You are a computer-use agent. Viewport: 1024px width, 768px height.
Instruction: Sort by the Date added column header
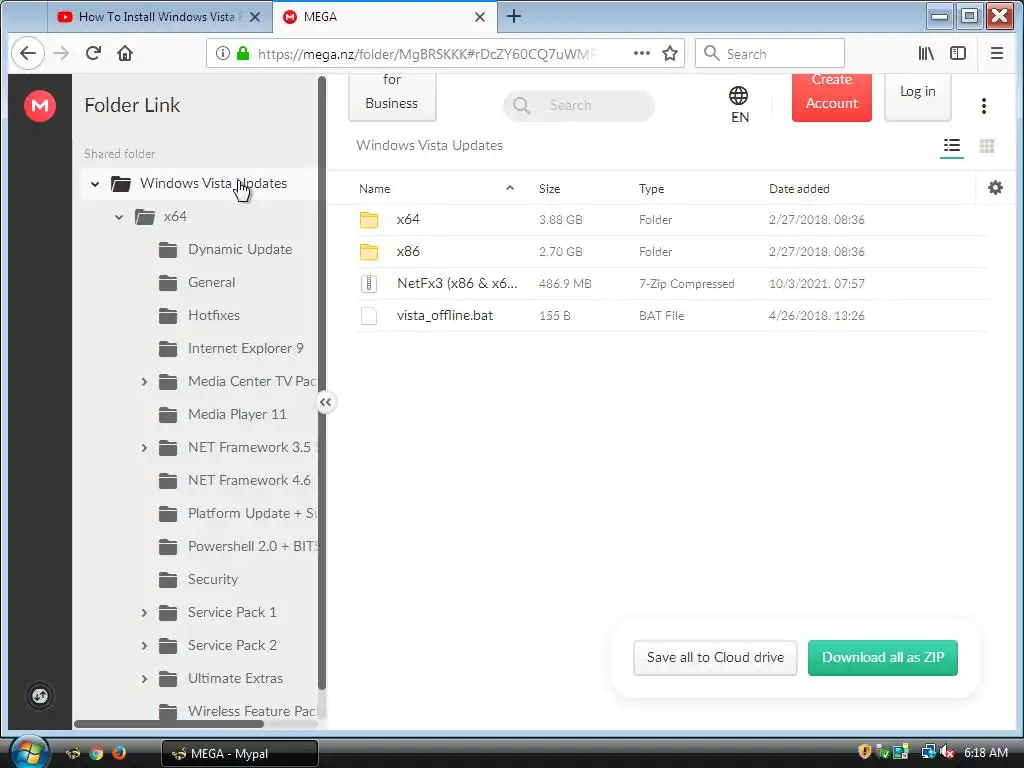(799, 189)
